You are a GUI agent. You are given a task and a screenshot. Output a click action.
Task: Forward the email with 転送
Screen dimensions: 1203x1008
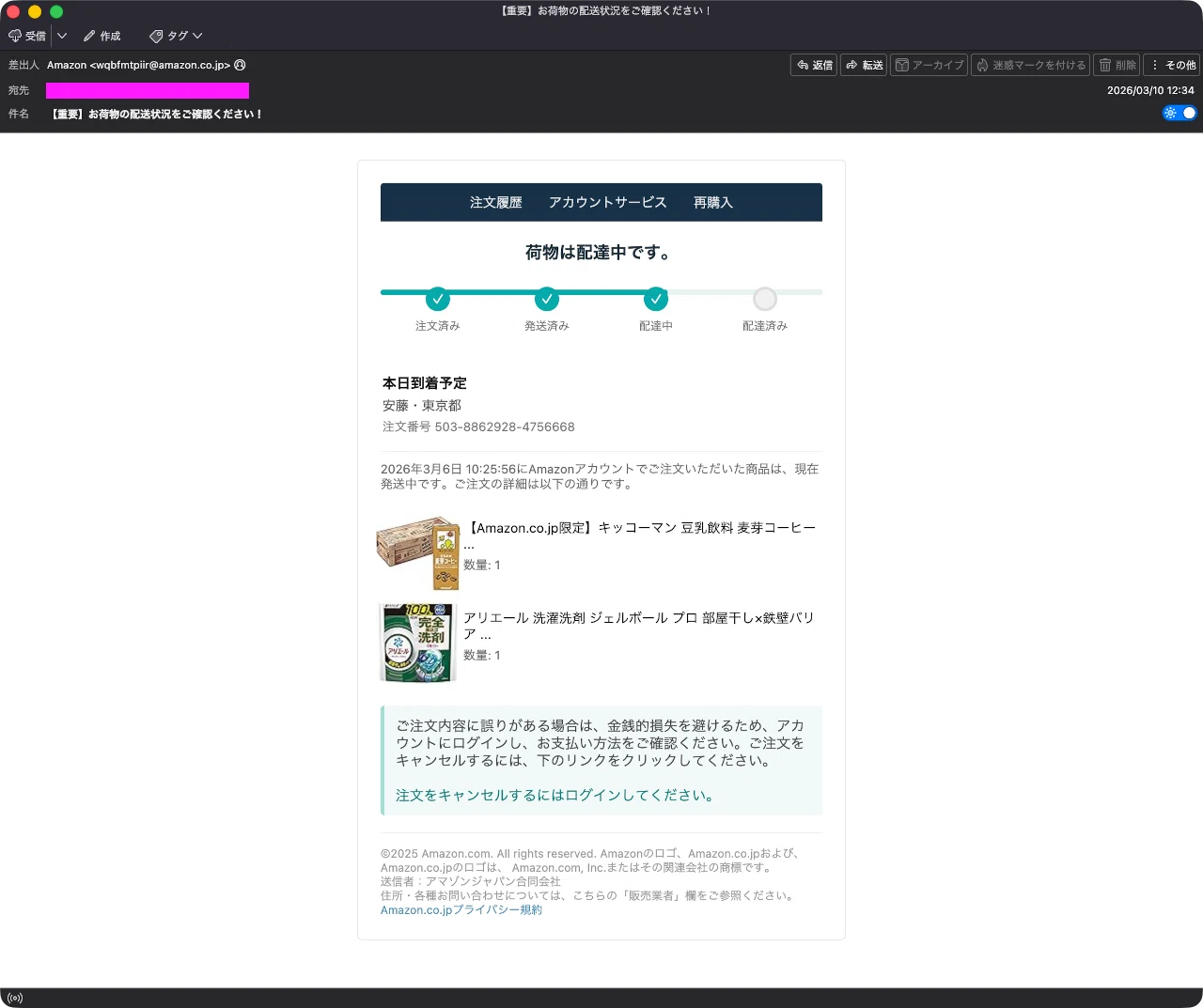click(864, 65)
